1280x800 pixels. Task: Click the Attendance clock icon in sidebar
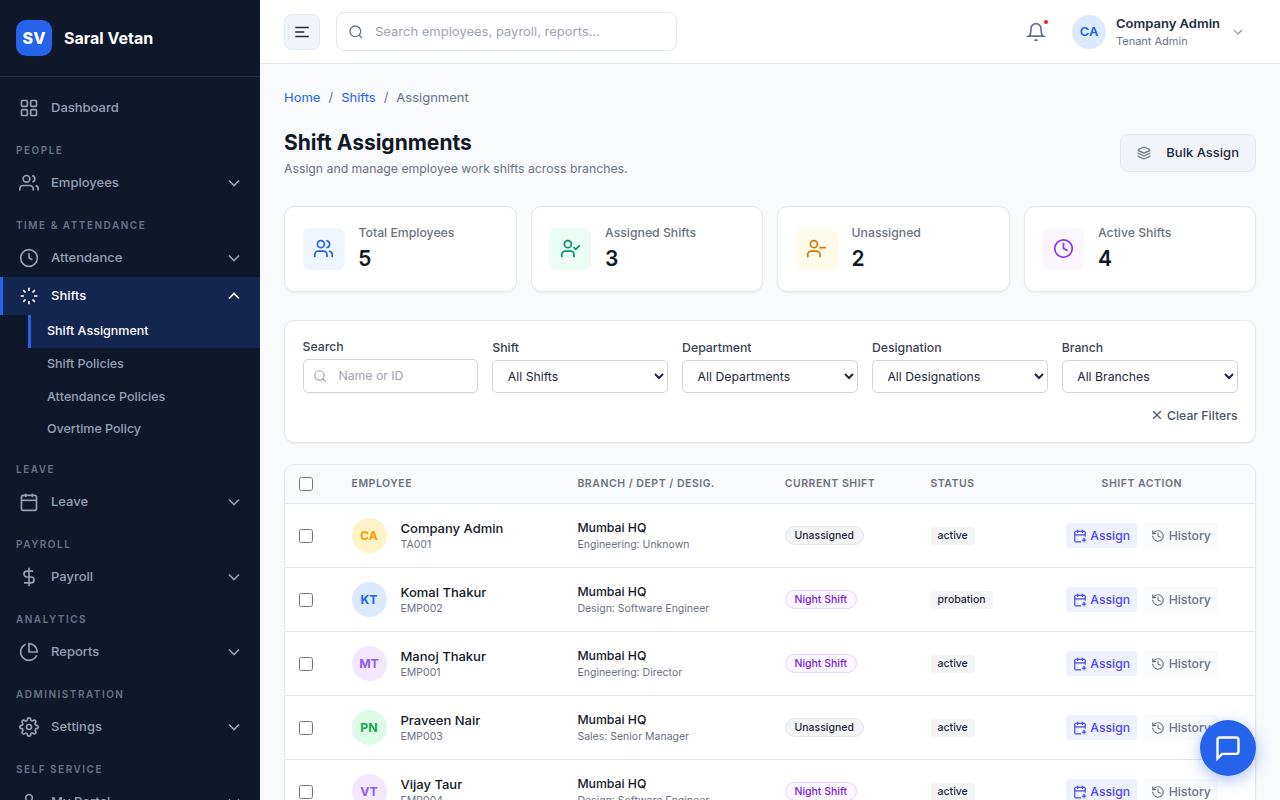coord(29,258)
